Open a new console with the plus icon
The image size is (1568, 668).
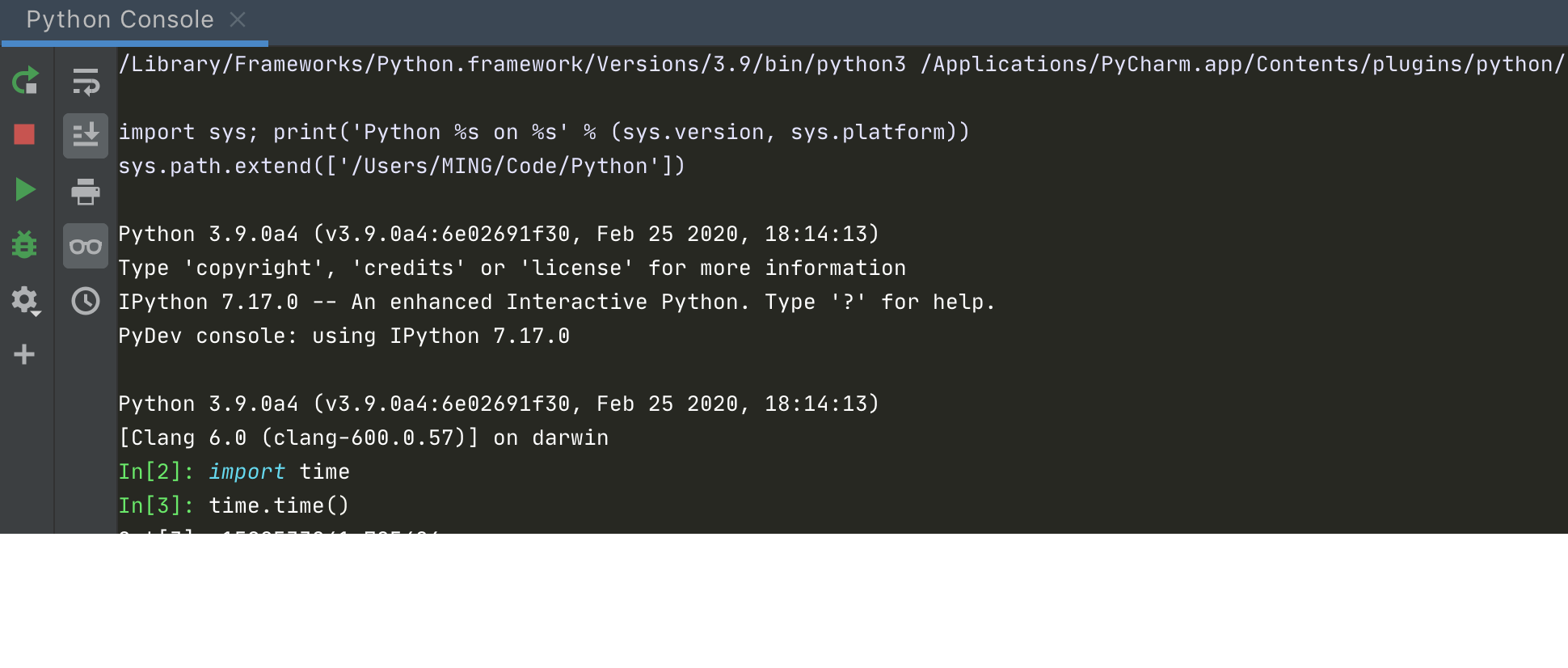click(x=24, y=354)
